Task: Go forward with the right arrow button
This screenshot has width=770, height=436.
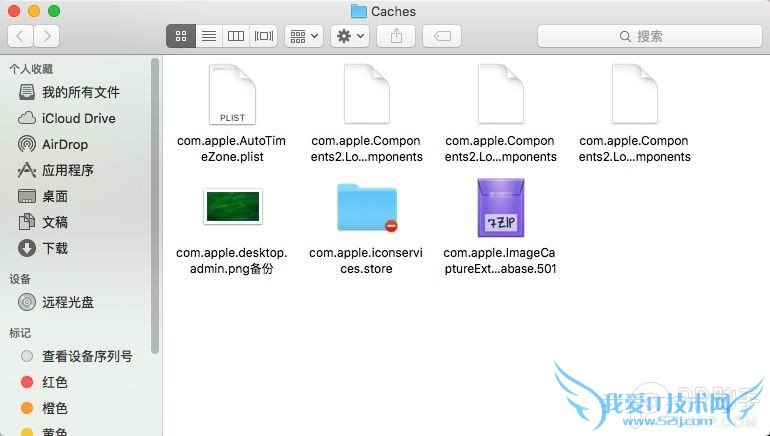Action: point(47,36)
